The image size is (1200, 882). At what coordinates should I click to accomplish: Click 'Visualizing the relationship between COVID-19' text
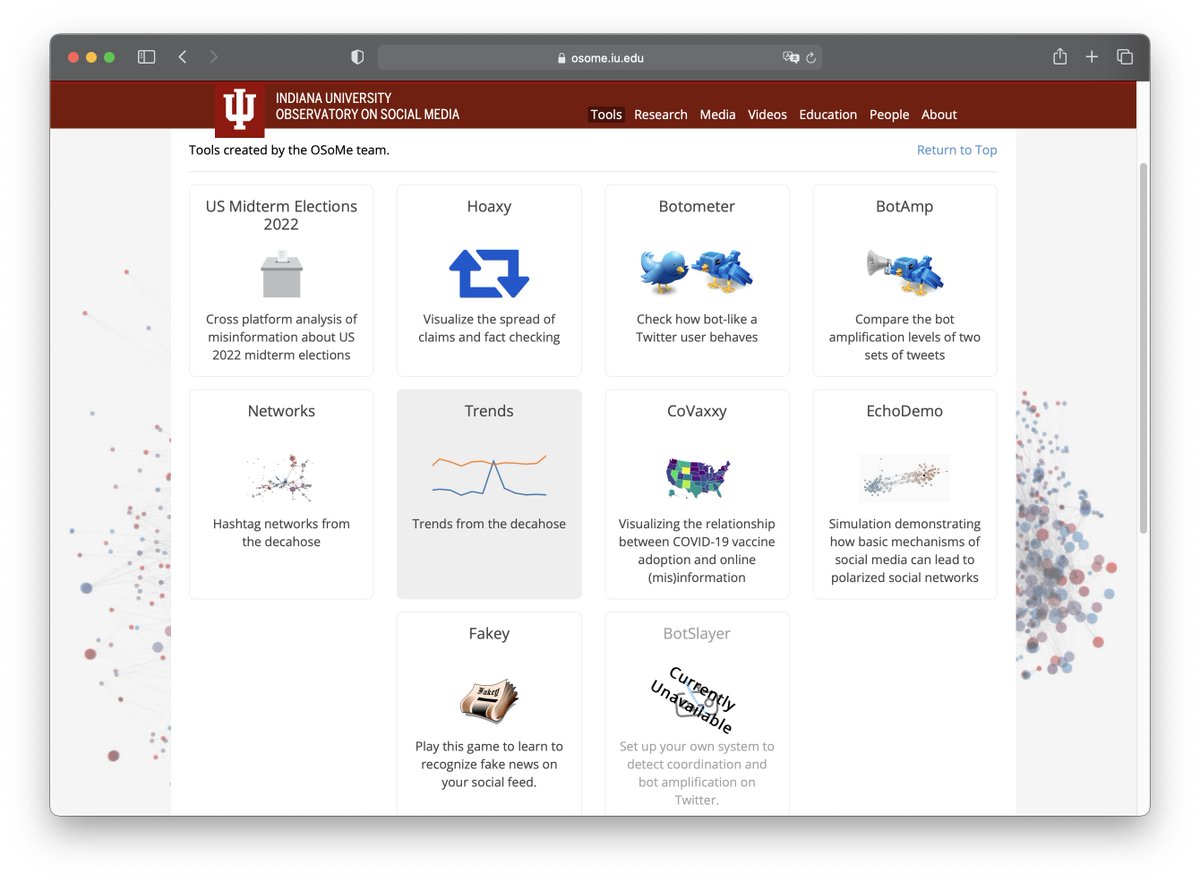tap(697, 550)
